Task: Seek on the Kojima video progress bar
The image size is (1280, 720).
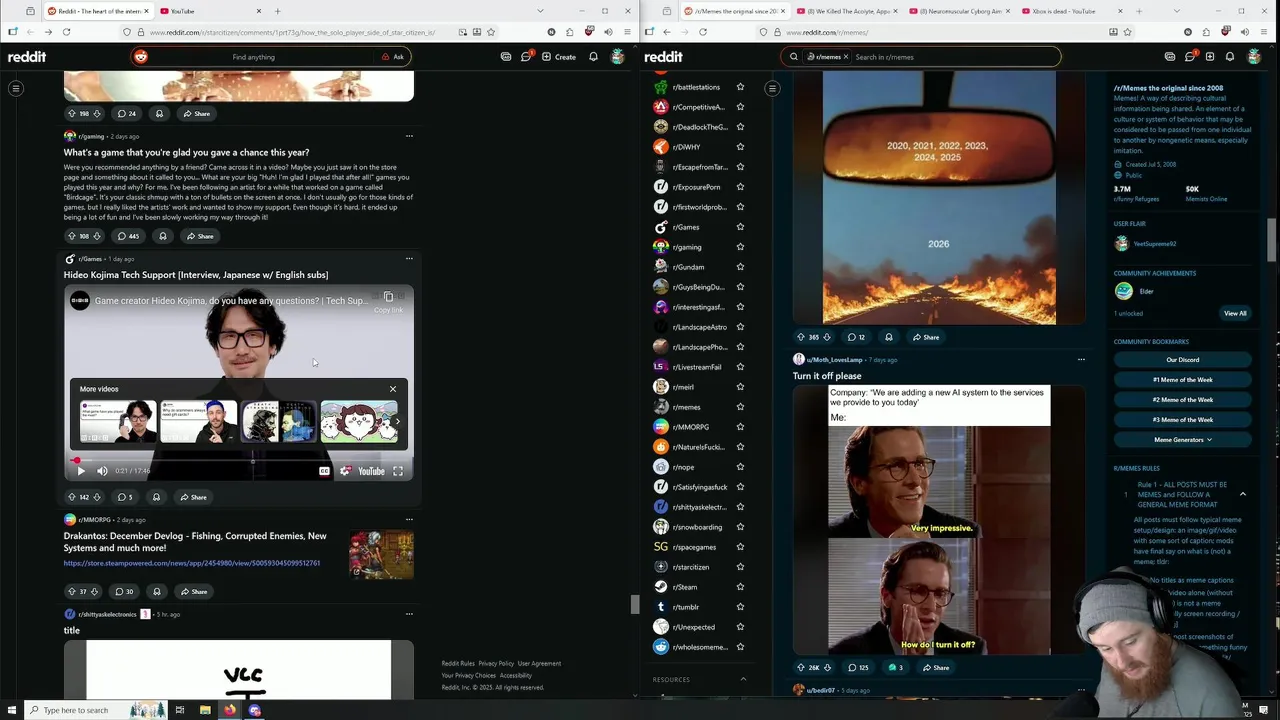Action: pyautogui.click(x=239, y=460)
